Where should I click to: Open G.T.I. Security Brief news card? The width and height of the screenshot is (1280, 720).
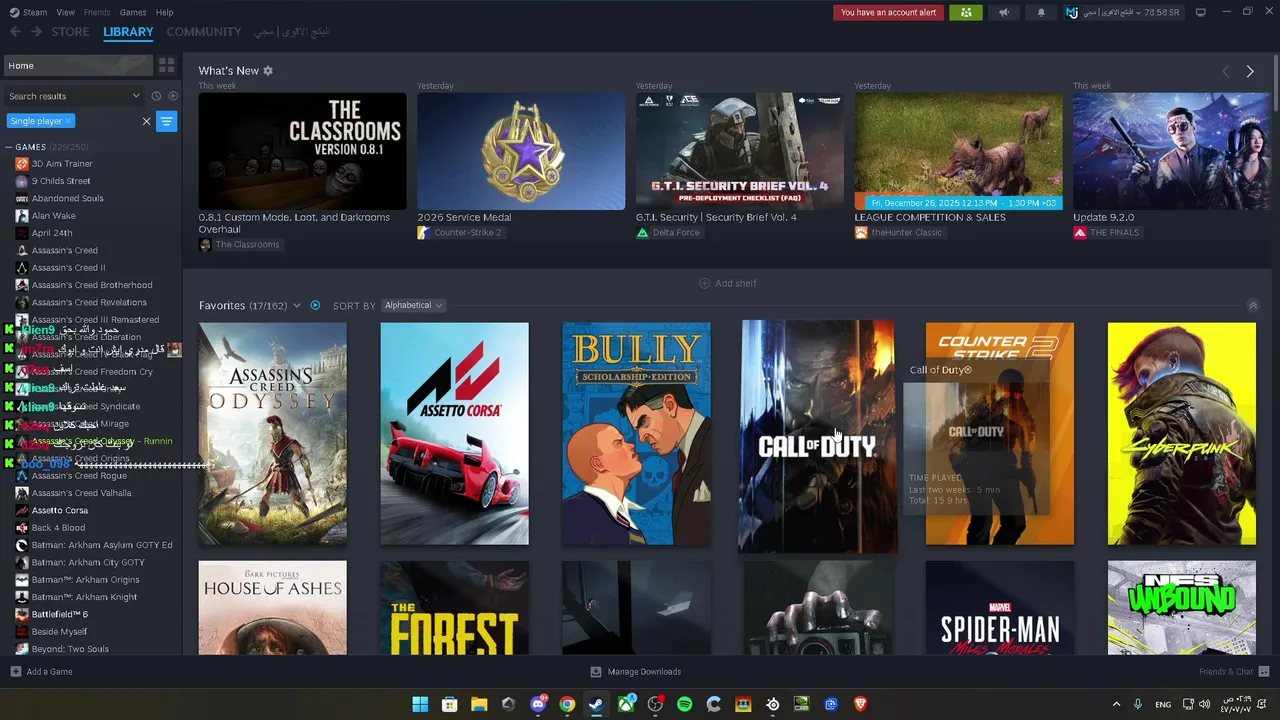point(740,151)
